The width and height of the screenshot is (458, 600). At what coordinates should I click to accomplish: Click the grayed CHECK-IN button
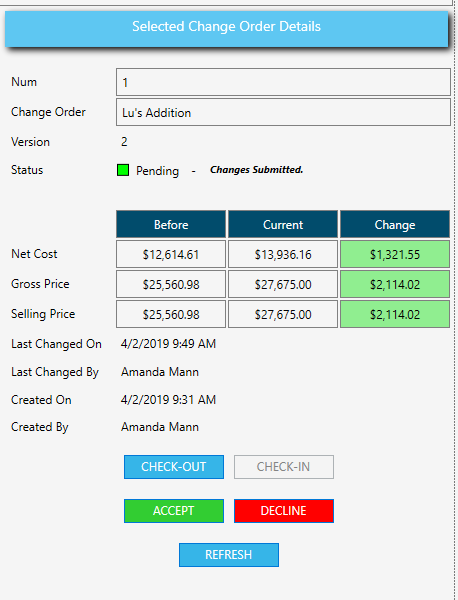[x=284, y=467]
